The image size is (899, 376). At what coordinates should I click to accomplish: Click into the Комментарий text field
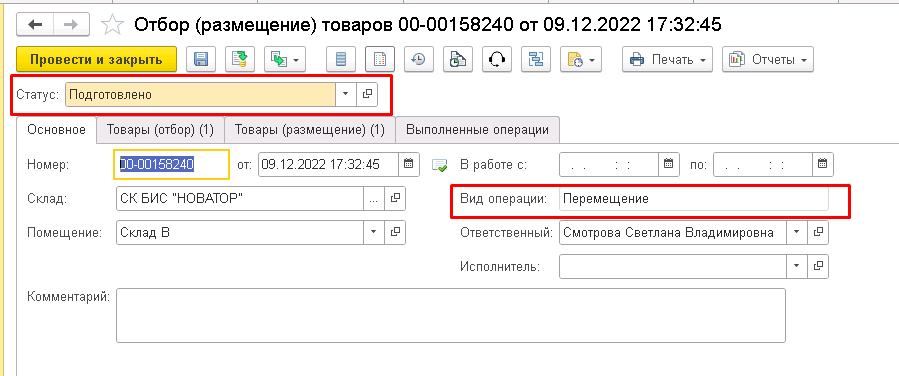[x=451, y=315]
